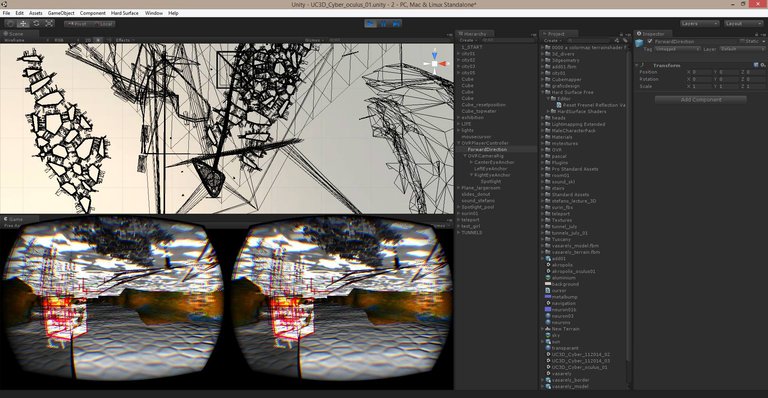Open the GameObject menu
The width and height of the screenshot is (768, 398).
(61, 13)
